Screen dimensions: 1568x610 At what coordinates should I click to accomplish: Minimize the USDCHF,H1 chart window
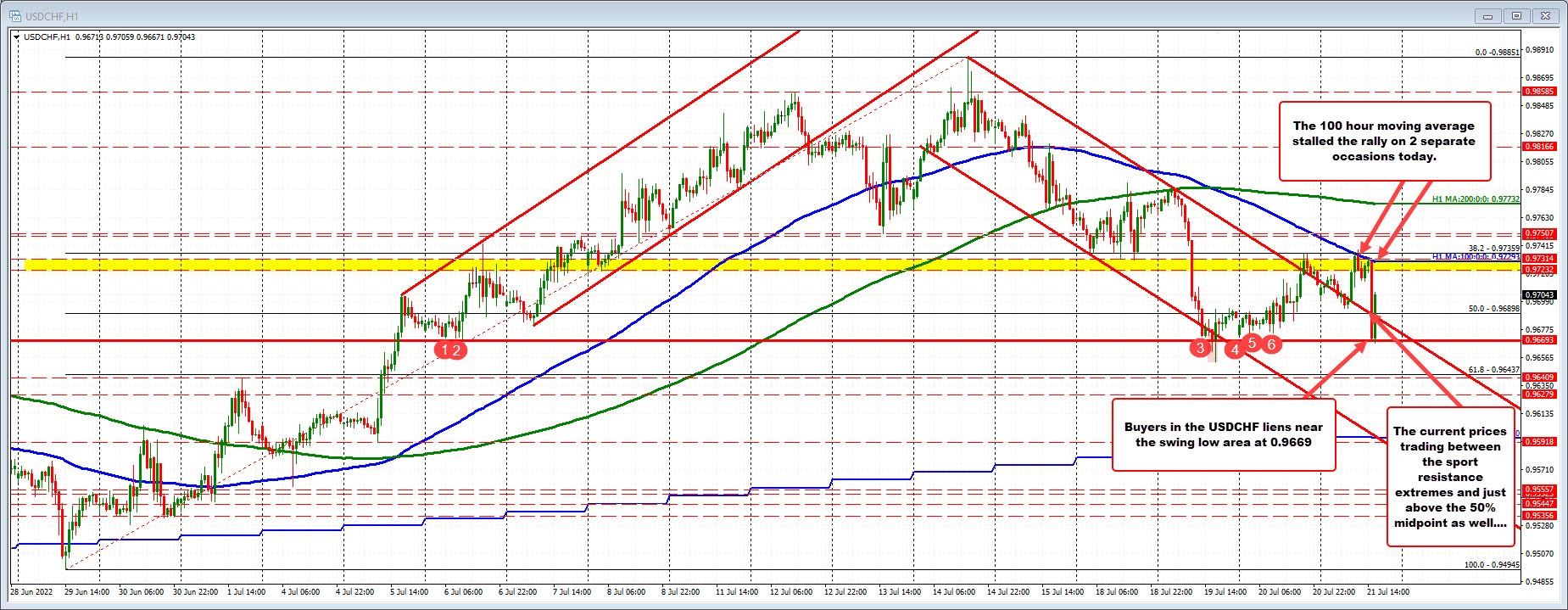click(1487, 15)
